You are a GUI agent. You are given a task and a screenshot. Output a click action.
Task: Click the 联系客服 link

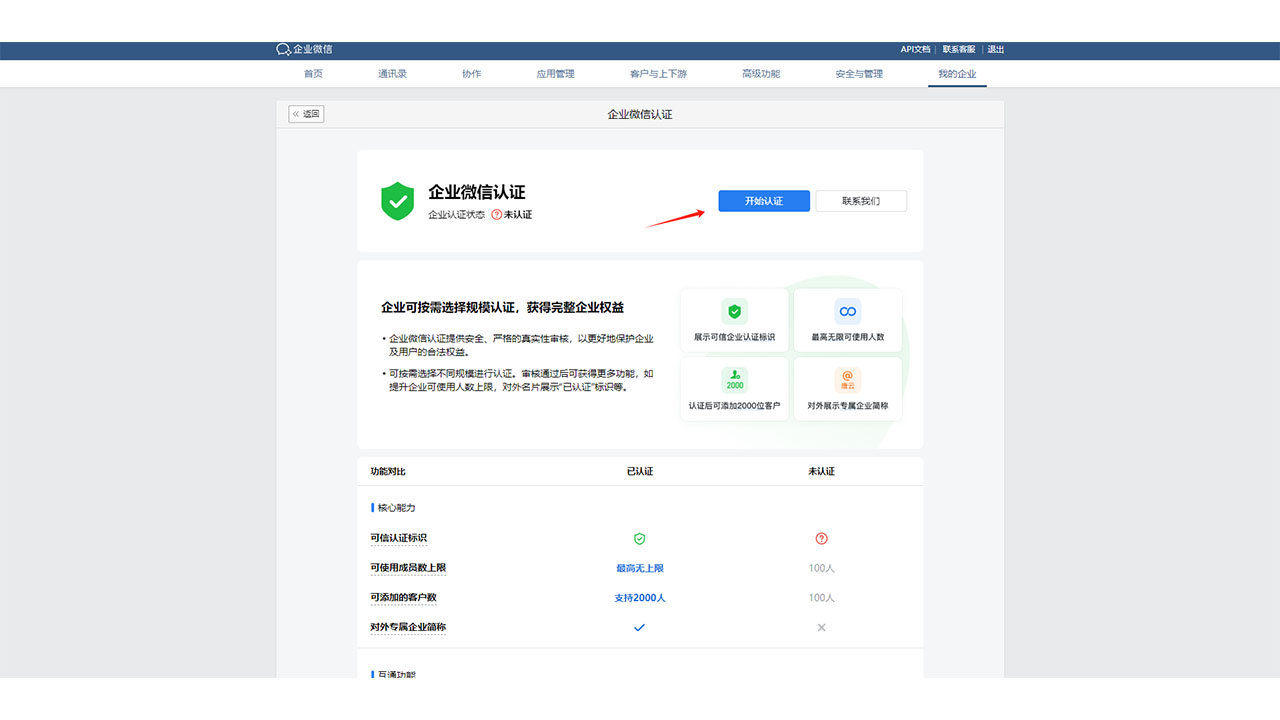(x=958, y=49)
